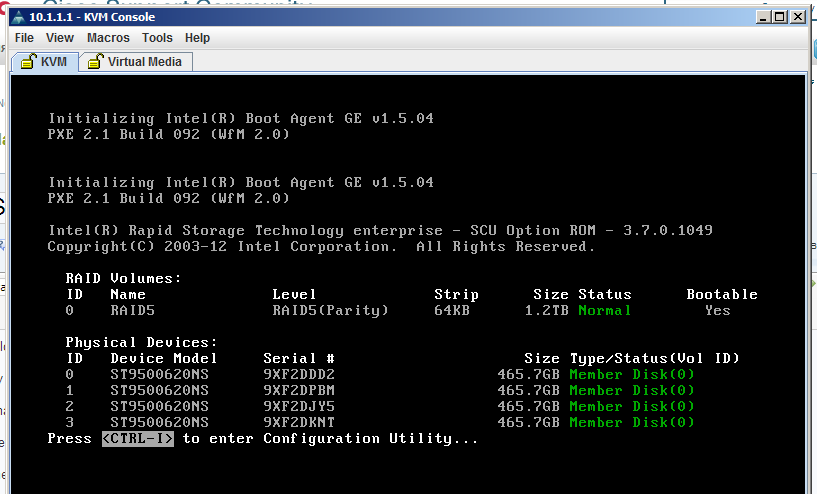Click the Serial # column header
The image size is (817, 494).
point(299,359)
